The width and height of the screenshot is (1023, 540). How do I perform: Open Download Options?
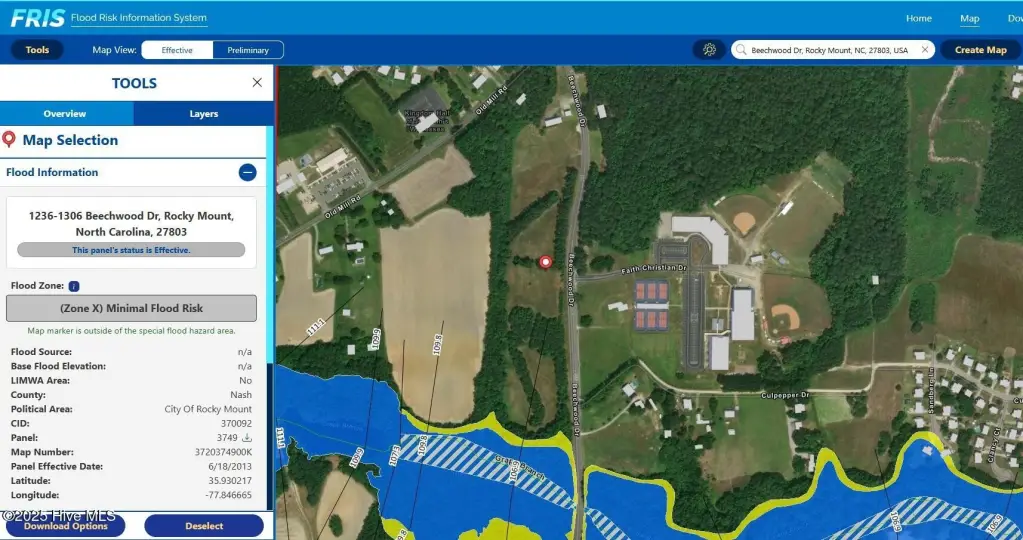65,526
